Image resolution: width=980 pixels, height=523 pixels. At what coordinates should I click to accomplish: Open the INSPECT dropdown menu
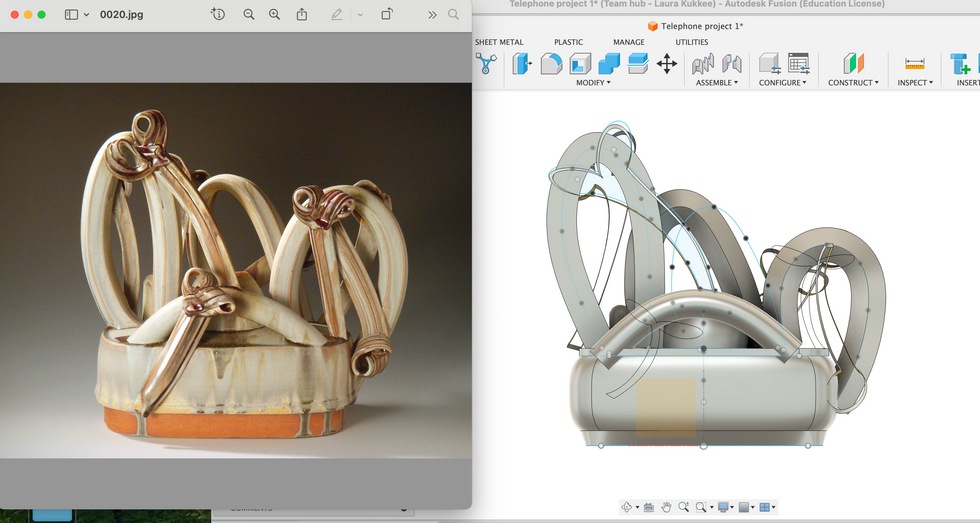click(915, 82)
